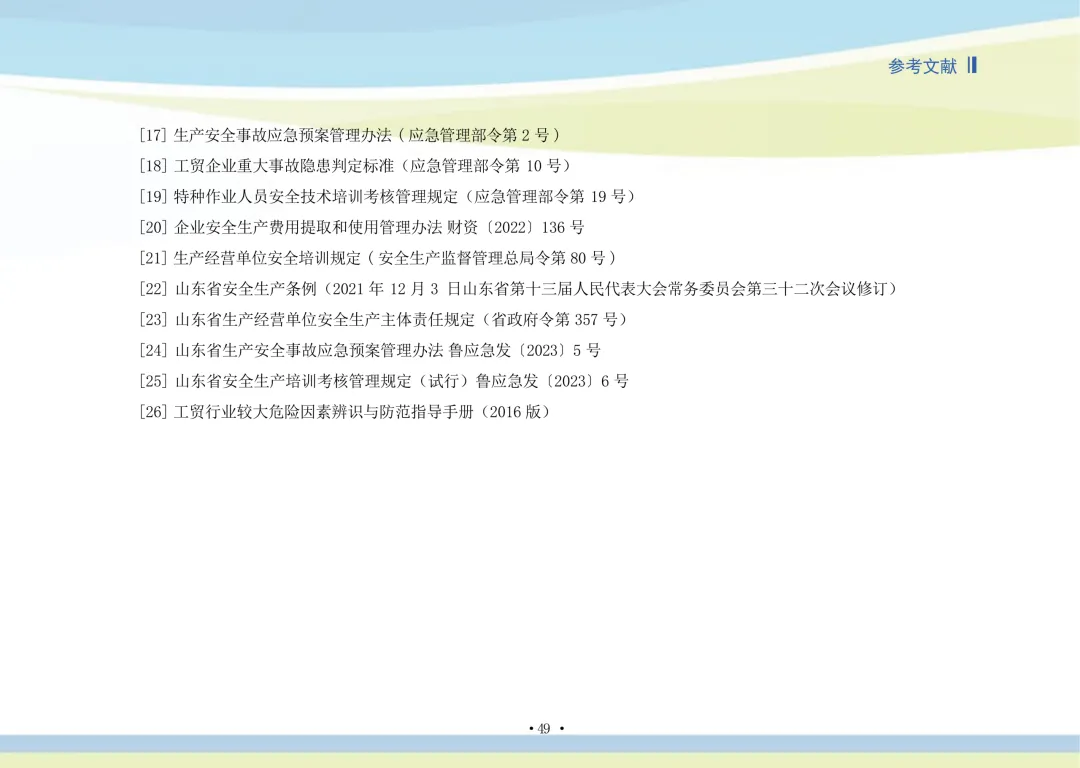Select reference [17] 生产安全事故应急预案管理办法

[x=351, y=135]
